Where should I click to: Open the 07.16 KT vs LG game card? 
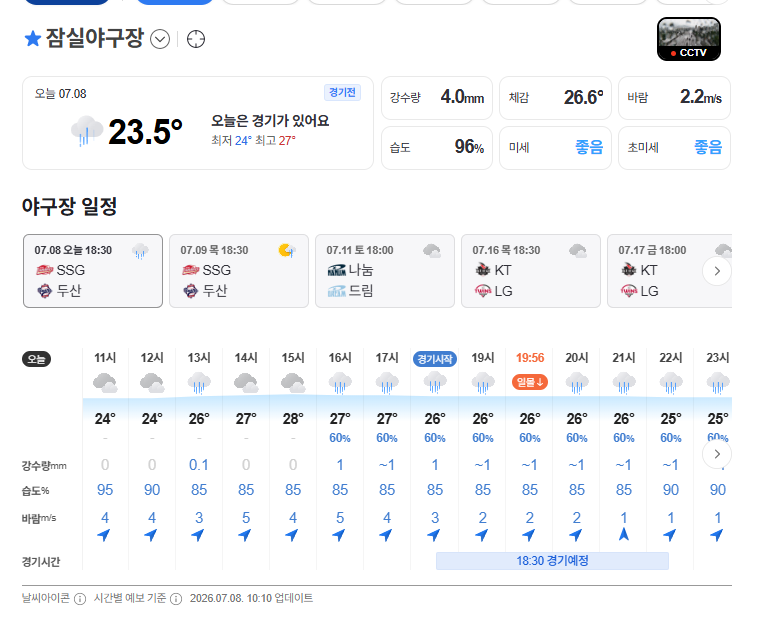pos(531,271)
